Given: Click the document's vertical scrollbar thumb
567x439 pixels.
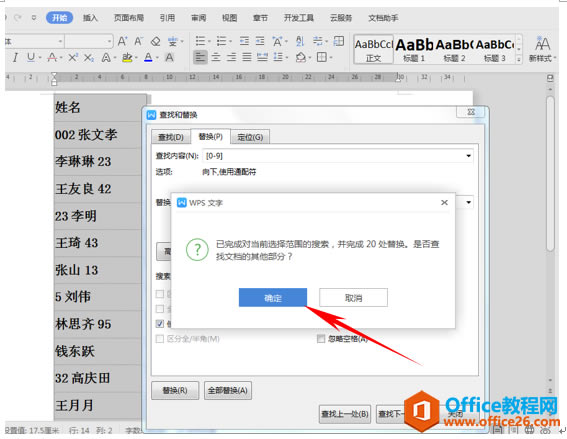Looking at the screenshot, I should [x=550, y=174].
